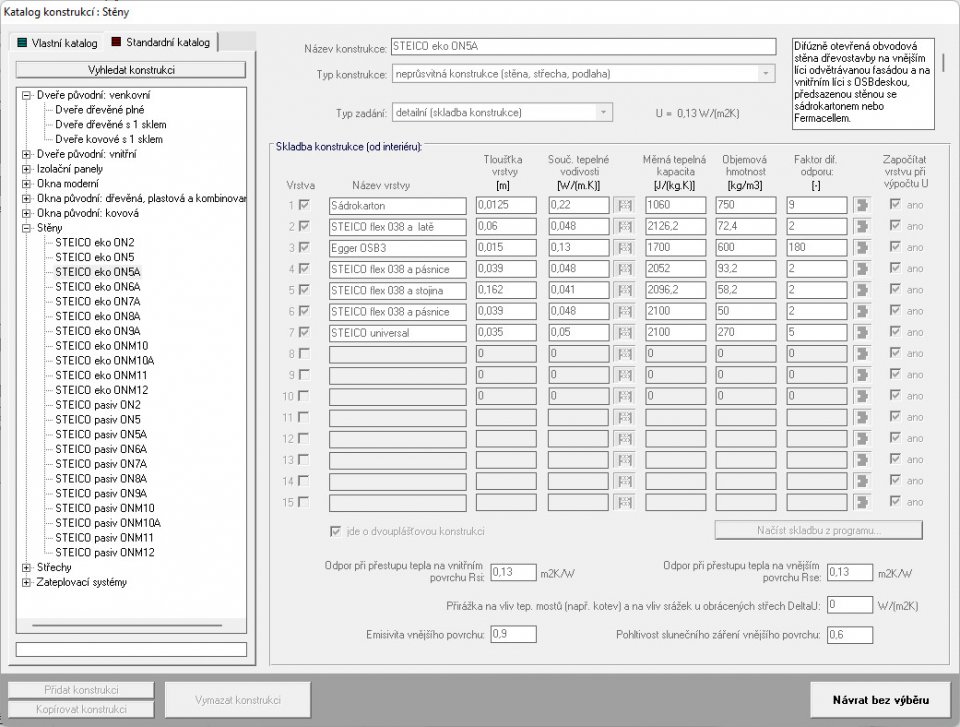Toggle the 'jde o dvouplášťovou konstrukci' checkbox
Viewport: 960px width, 727px height.
click(336, 531)
